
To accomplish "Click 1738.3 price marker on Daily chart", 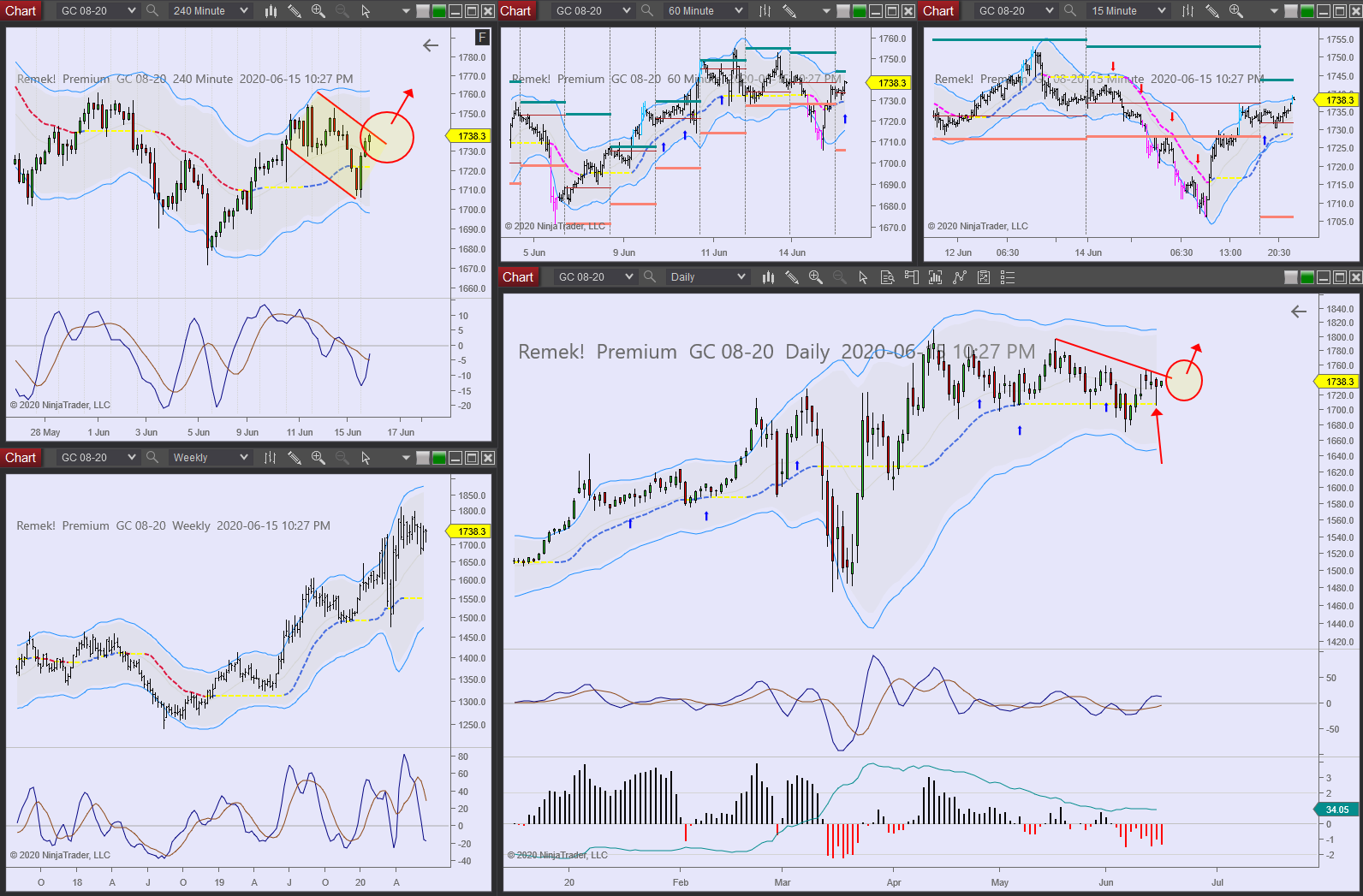I will 1338,382.
